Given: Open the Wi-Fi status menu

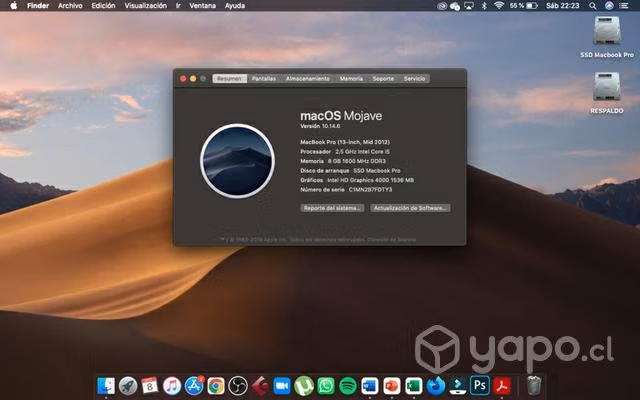Looking at the screenshot, I should coord(499,6).
